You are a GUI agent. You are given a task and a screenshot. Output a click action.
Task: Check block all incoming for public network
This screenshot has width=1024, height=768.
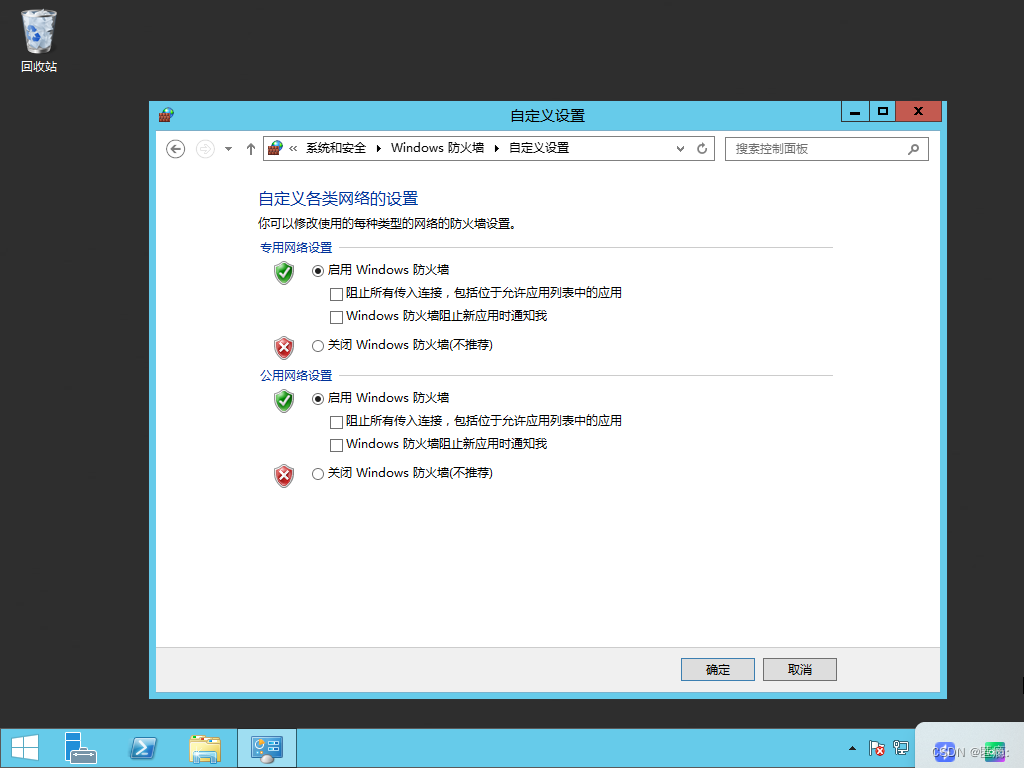point(336,422)
